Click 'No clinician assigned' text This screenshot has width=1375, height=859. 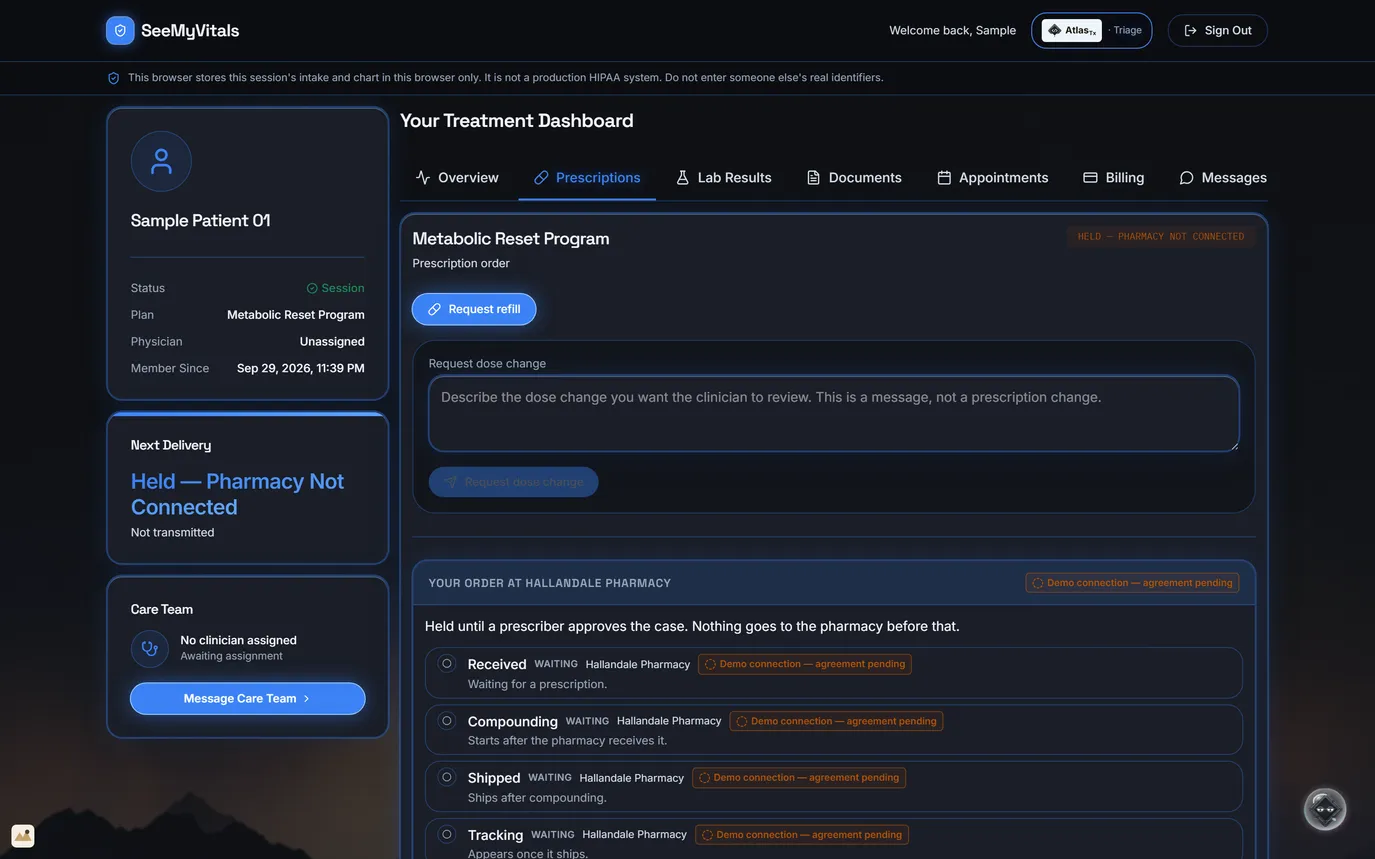click(x=238, y=640)
